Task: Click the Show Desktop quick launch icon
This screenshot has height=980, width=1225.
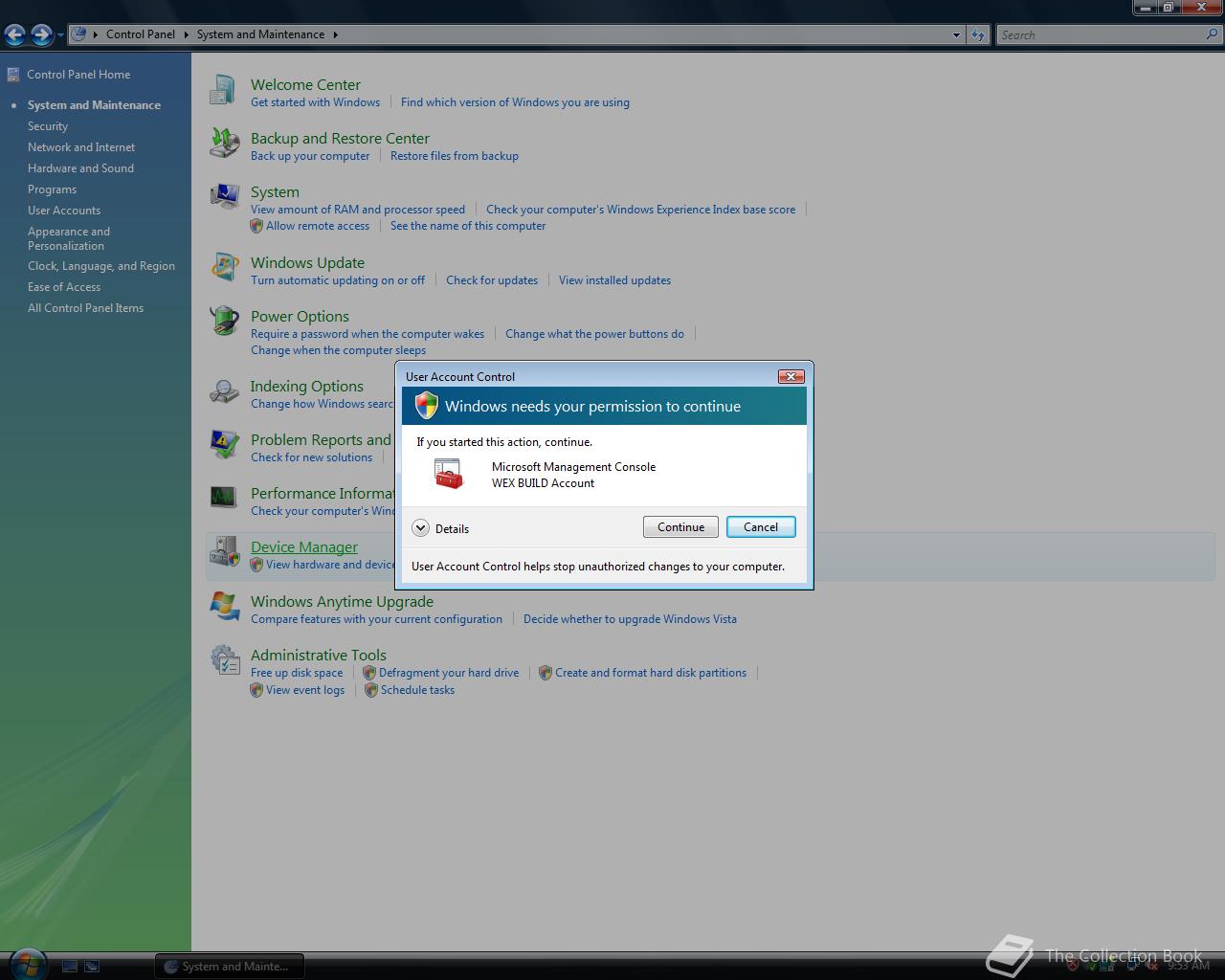Action: [70, 967]
